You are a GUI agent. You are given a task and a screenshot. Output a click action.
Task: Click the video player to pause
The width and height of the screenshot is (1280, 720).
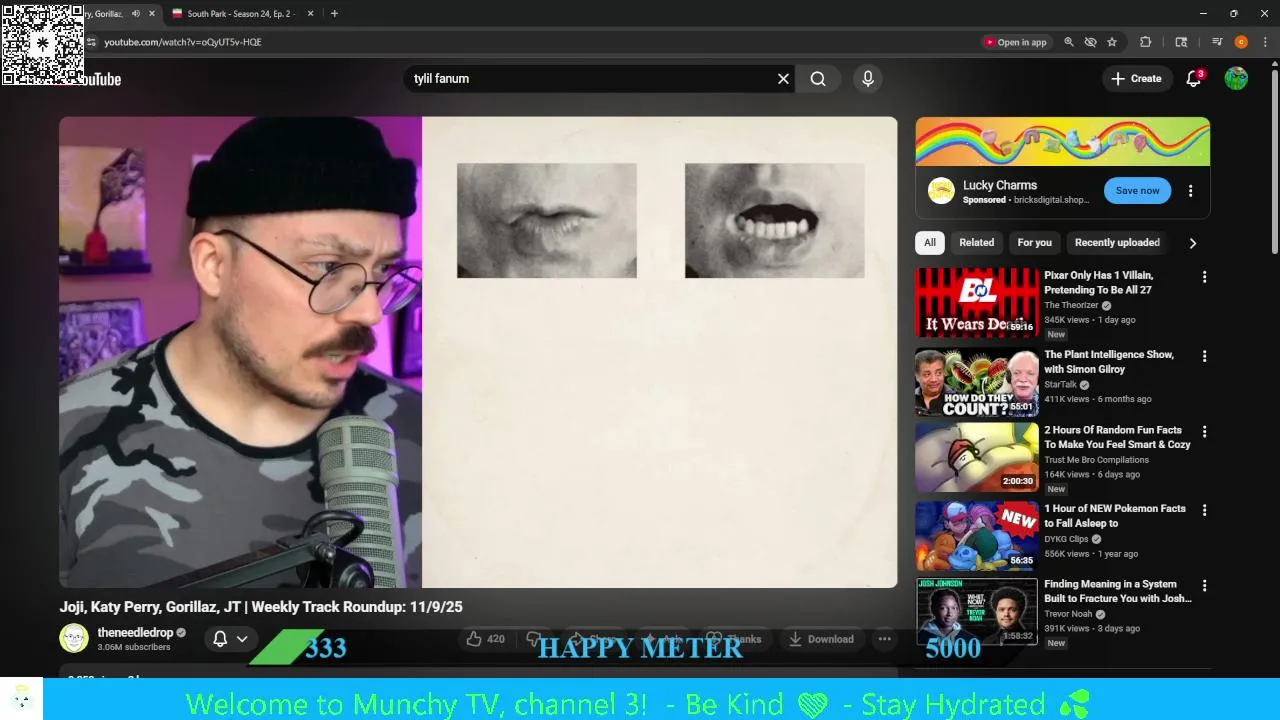pos(478,352)
